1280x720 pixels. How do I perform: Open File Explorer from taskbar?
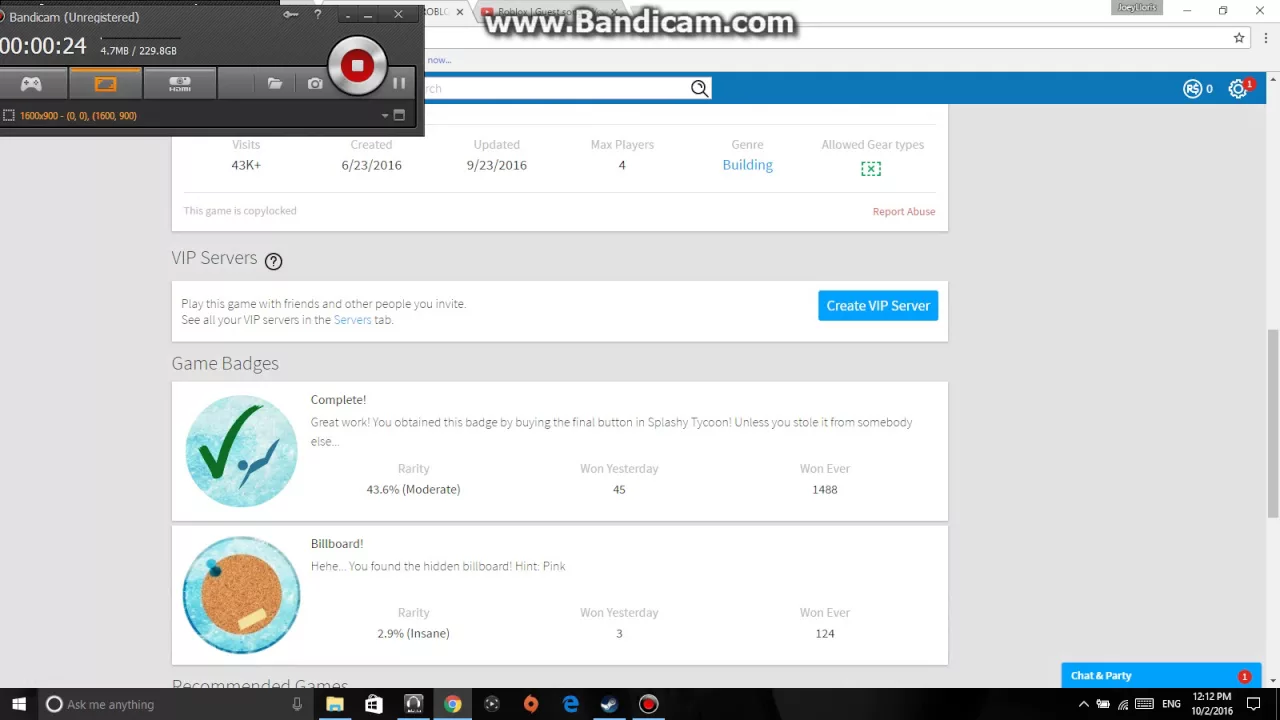click(x=335, y=704)
